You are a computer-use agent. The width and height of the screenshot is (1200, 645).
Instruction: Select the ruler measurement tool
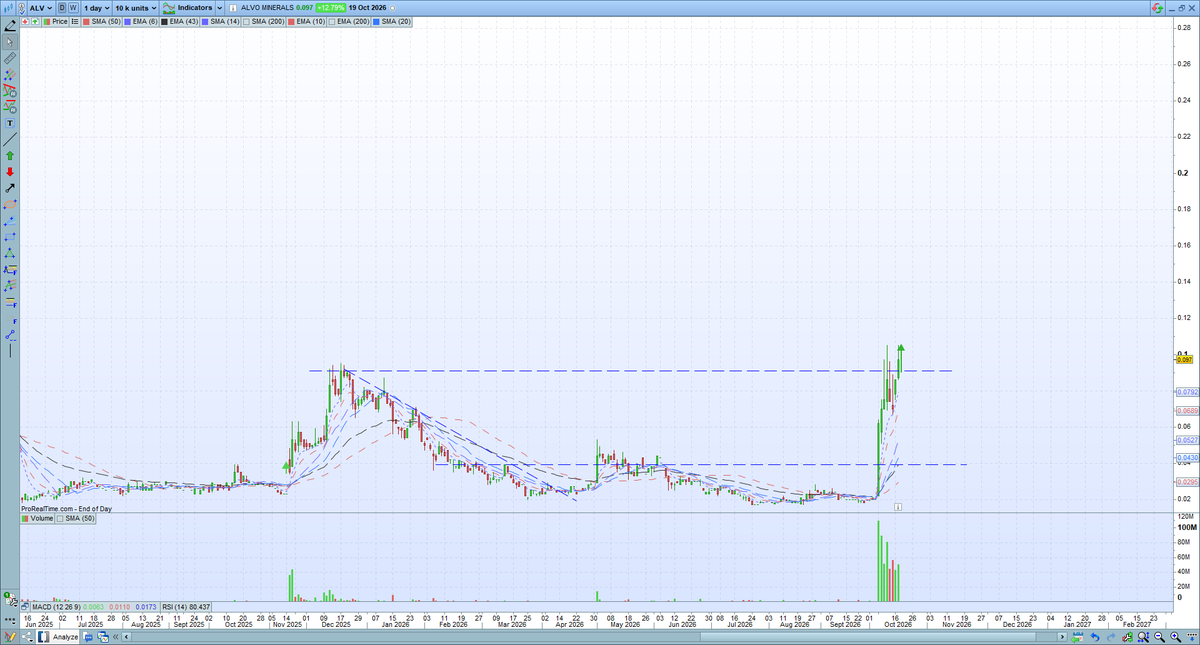(x=10, y=58)
